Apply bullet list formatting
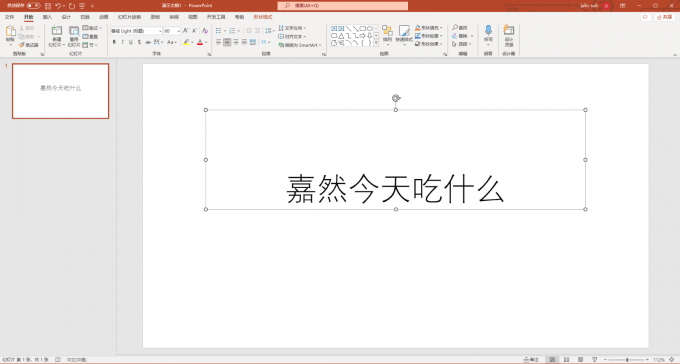680x364 pixels. (x=219, y=31)
